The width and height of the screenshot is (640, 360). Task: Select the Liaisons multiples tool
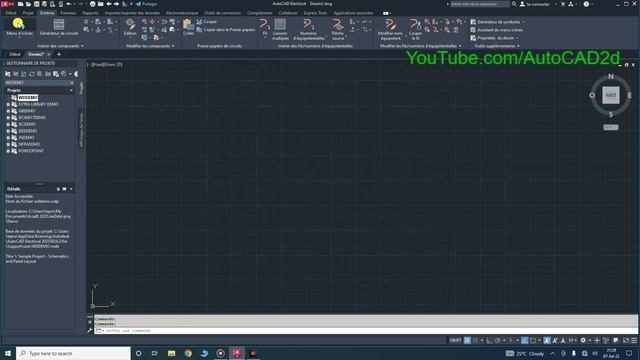[x=280, y=29]
